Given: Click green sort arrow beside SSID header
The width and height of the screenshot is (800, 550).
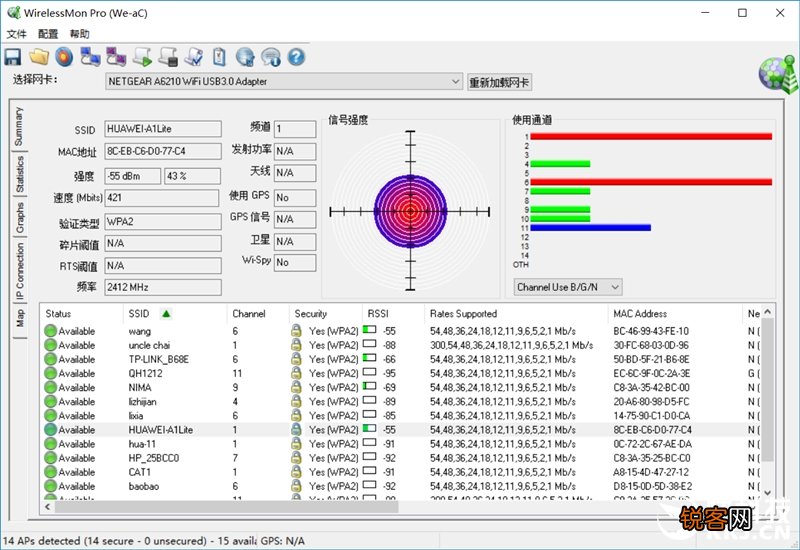Looking at the screenshot, I should [x=166, y=313].
